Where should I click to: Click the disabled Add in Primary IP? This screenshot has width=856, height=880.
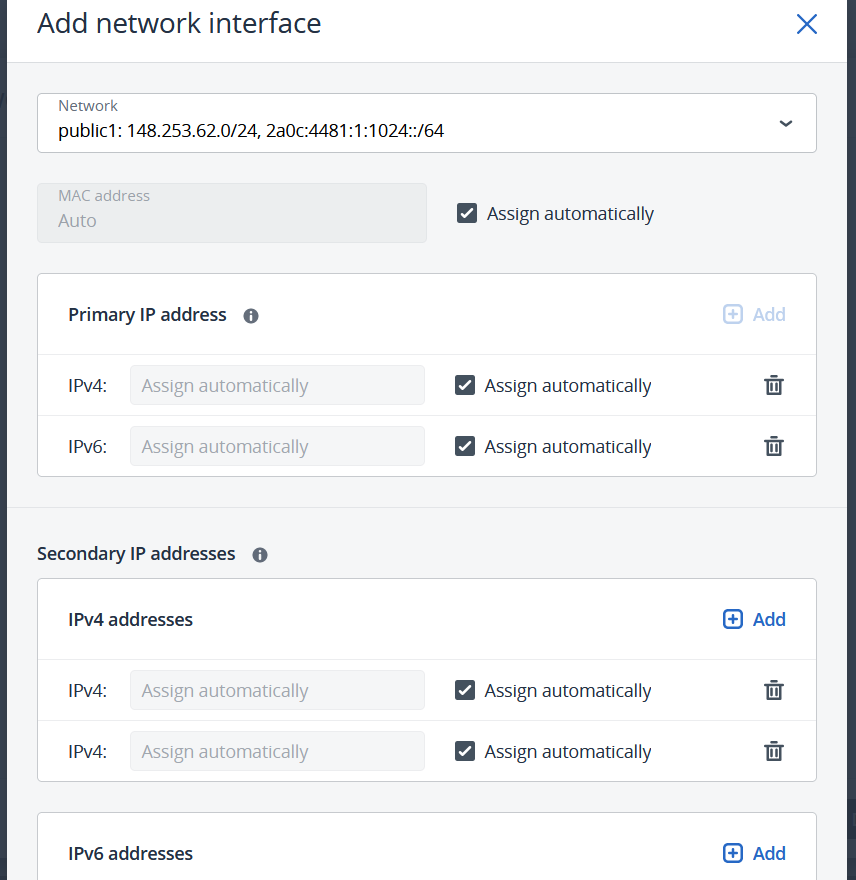[754, 314]
